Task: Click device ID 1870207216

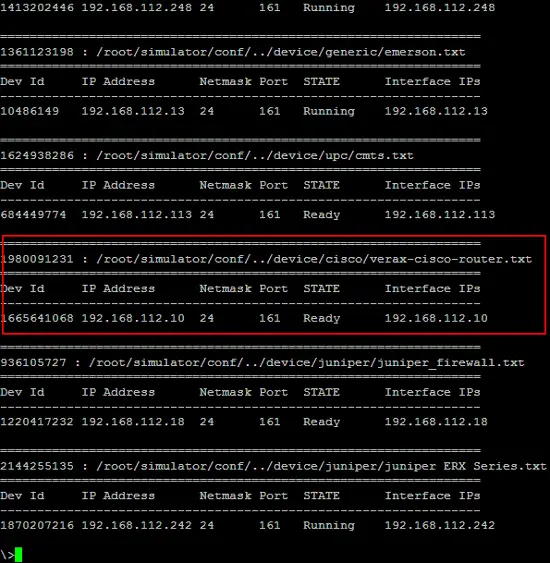Action: tap(37, 525)
